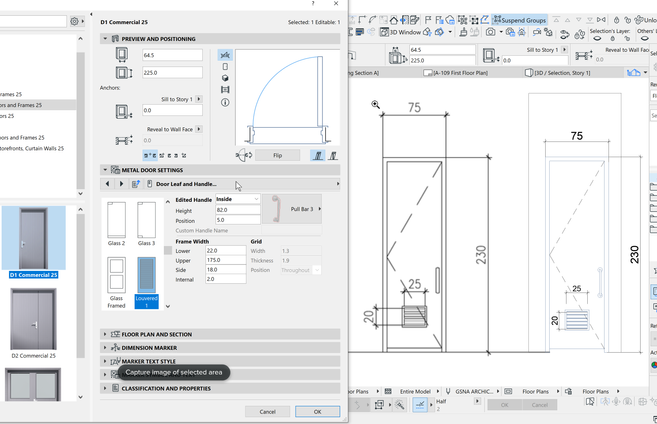Toggle the right door opening side button
657x424 pixels.
[x=333, y=156]
